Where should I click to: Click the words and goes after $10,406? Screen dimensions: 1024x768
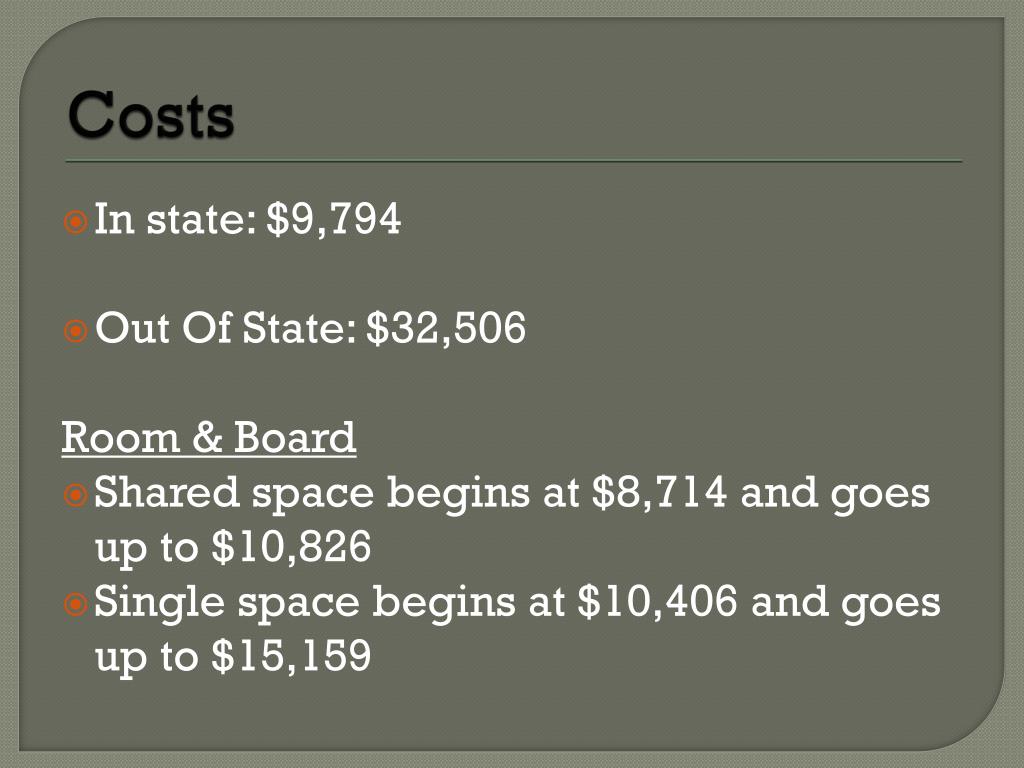846,605
